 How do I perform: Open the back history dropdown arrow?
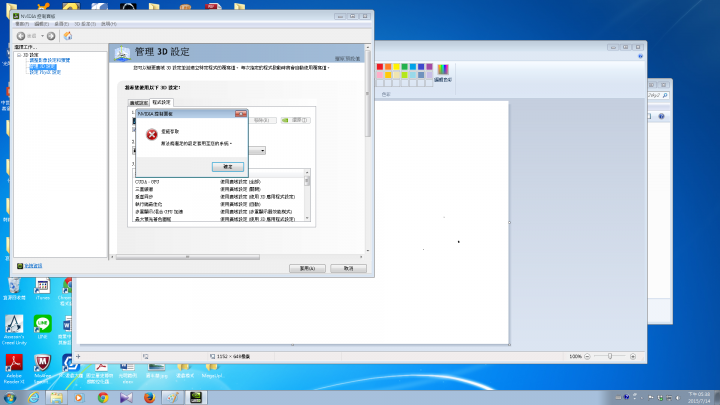coord(42,36)
